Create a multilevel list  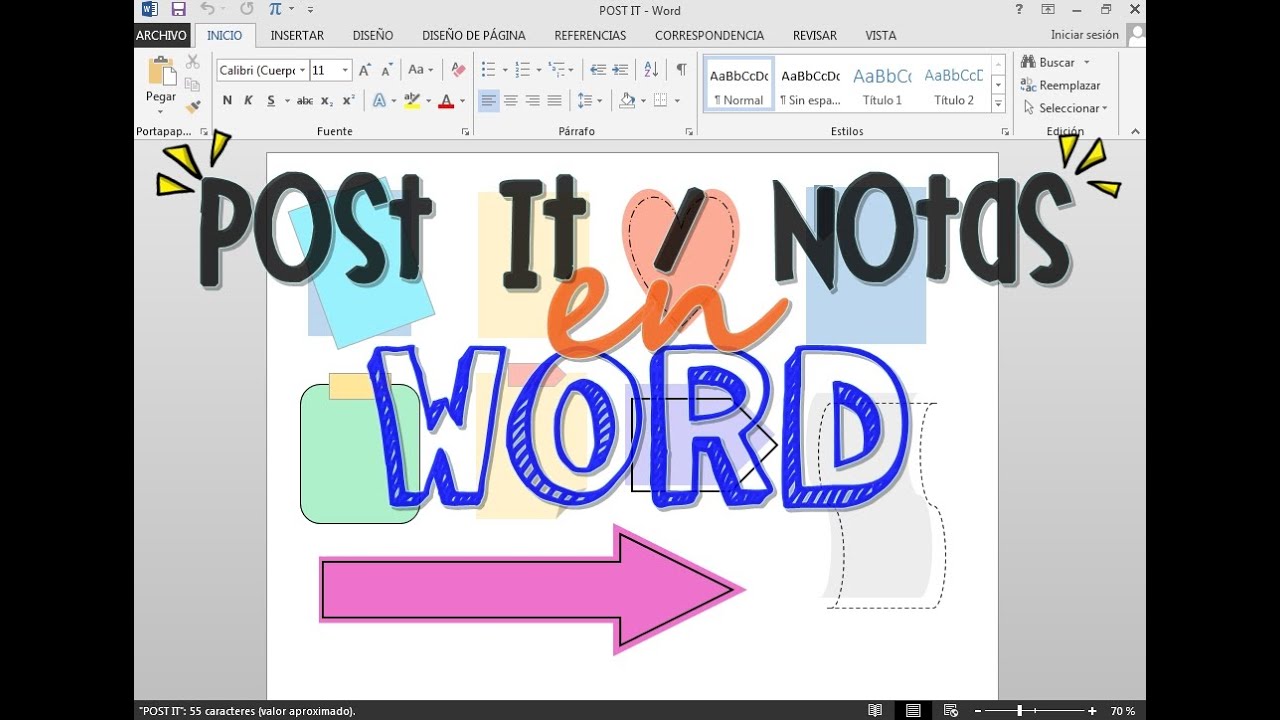point(556,70)
